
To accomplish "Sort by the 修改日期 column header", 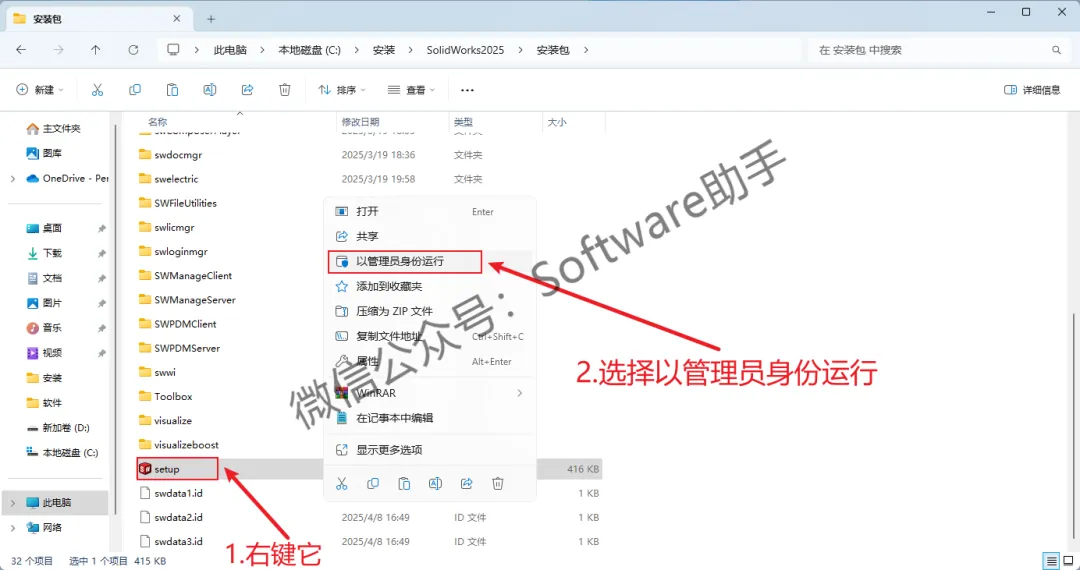I will coord(360,122).
